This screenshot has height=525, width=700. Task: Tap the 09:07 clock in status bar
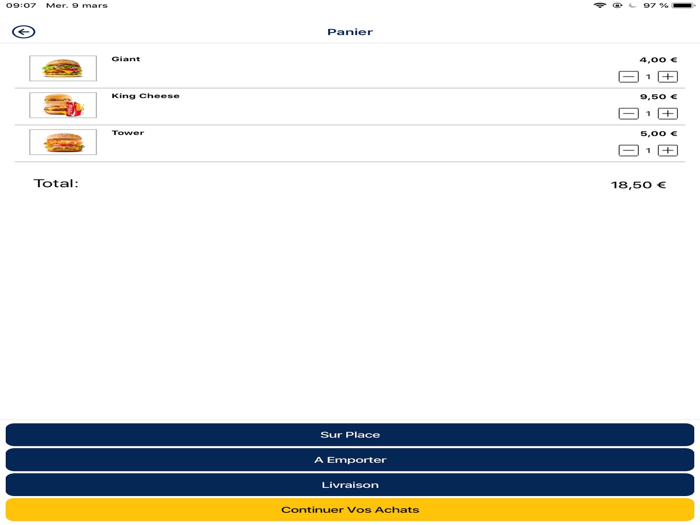[21, 5]
